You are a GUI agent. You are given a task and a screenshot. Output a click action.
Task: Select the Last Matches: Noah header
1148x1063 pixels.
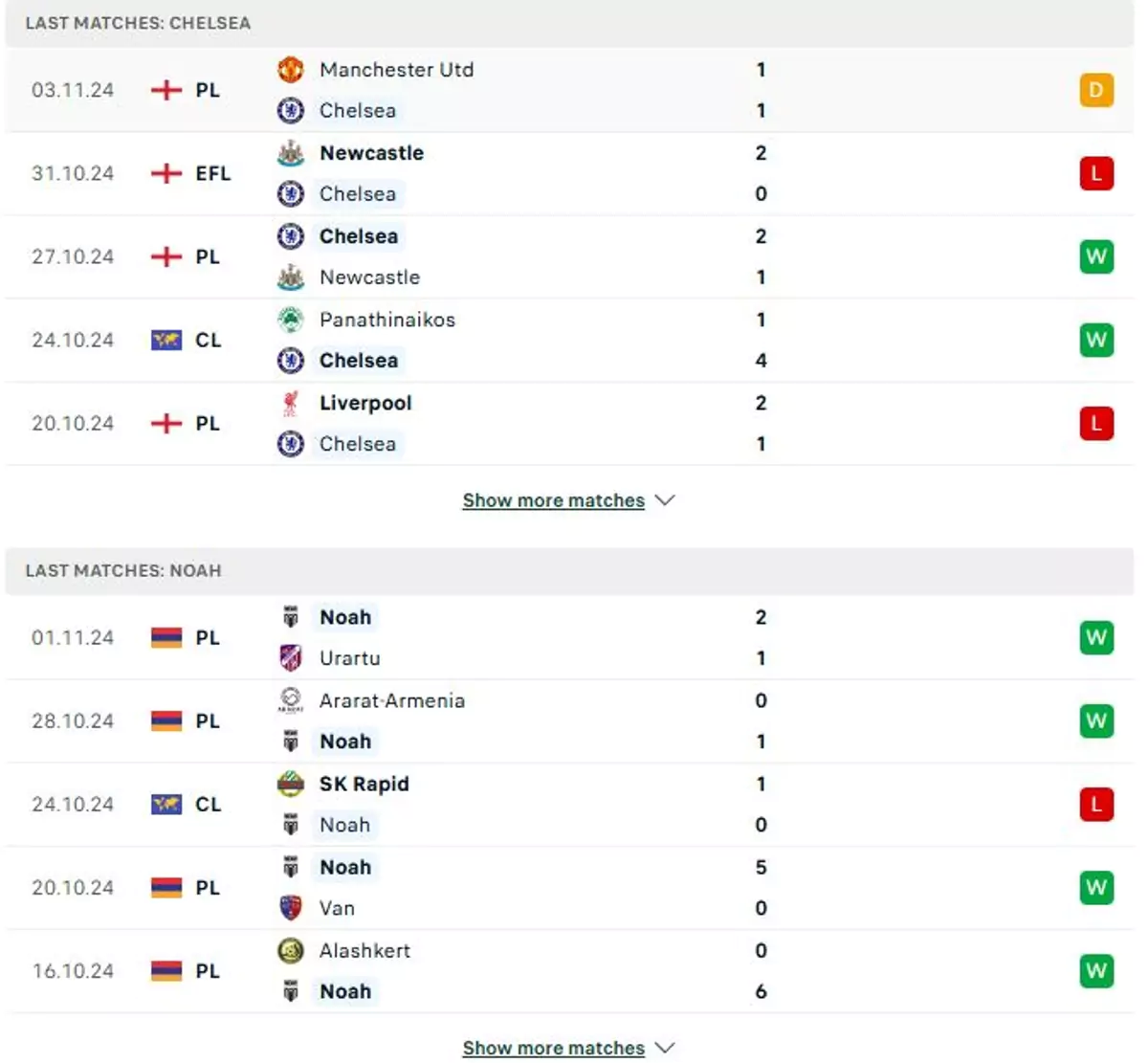click(x=569, y=570)
